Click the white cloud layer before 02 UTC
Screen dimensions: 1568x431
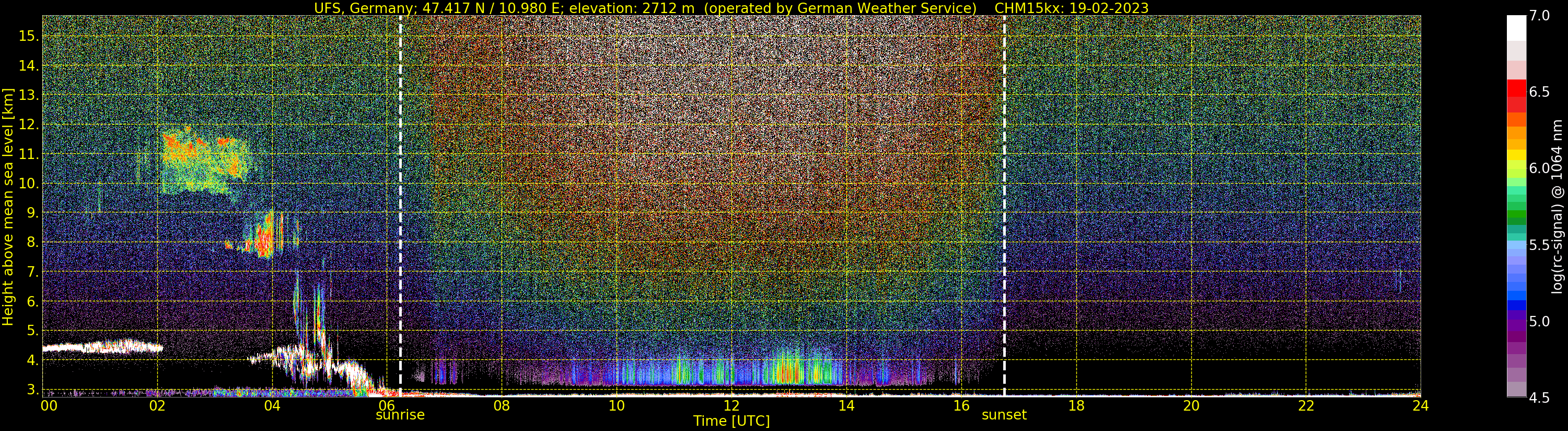(102, 347)
